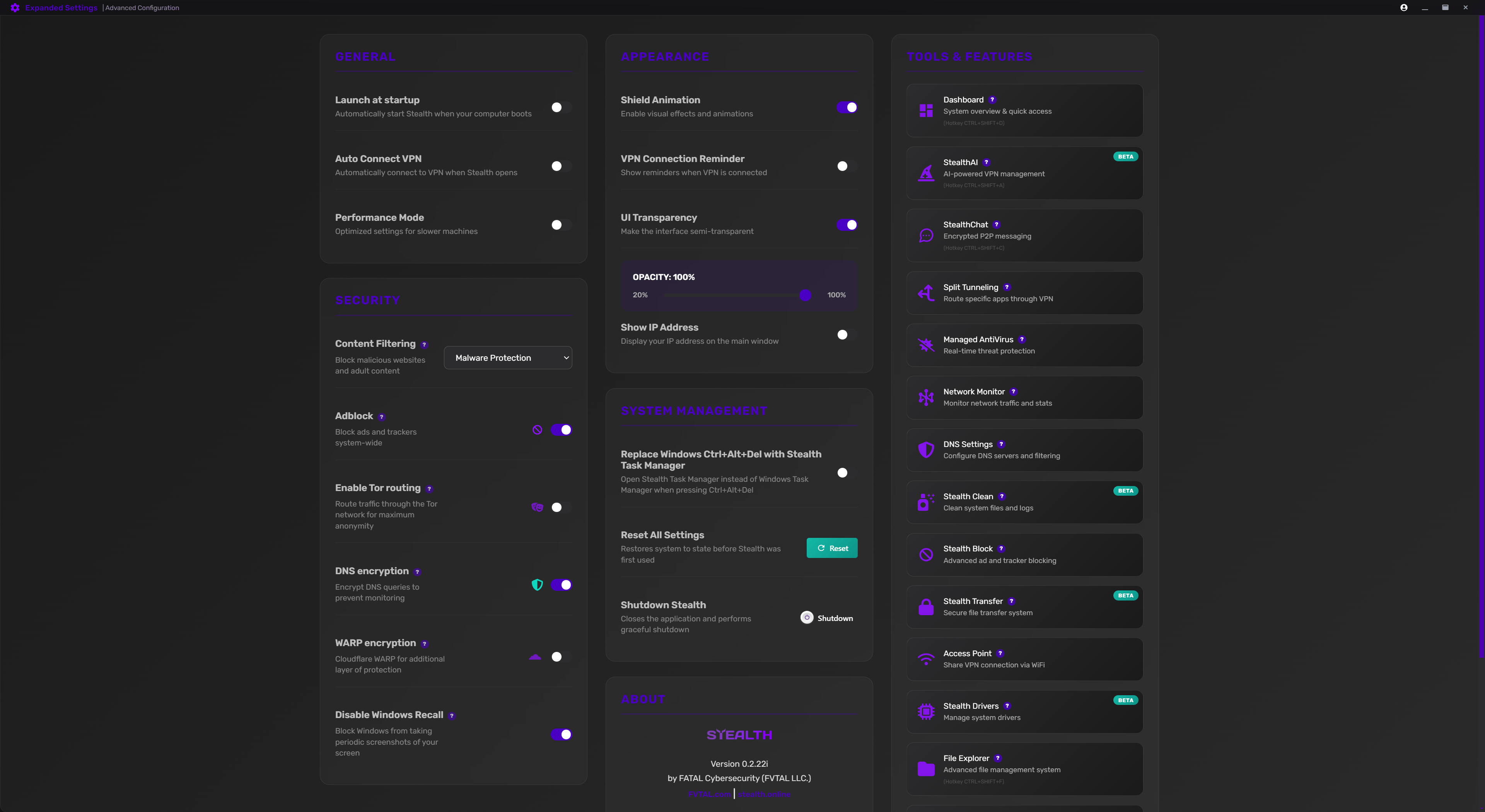Toggle Show IP Address switch
Viewport: 1485px width, 812px height.
(846, 335)
